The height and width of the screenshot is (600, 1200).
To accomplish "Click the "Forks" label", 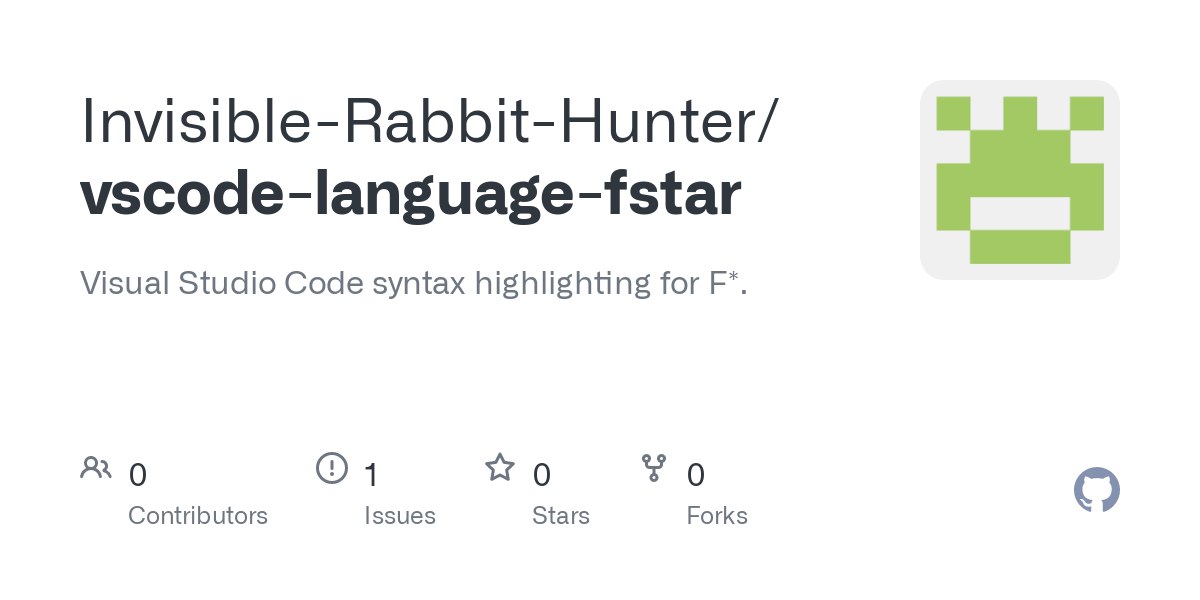I will coord(717,516).
